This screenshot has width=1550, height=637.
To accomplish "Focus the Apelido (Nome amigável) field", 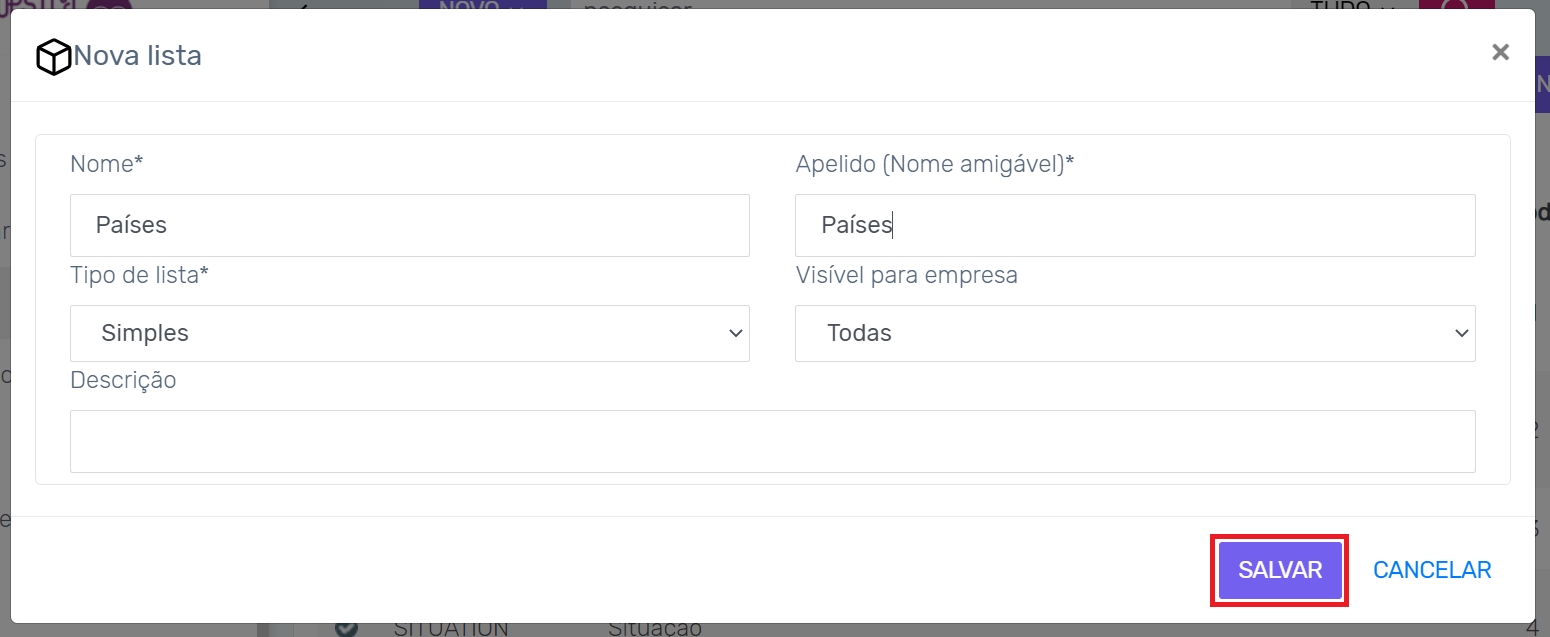I will pyautogui.click(x=1134, y=225).
